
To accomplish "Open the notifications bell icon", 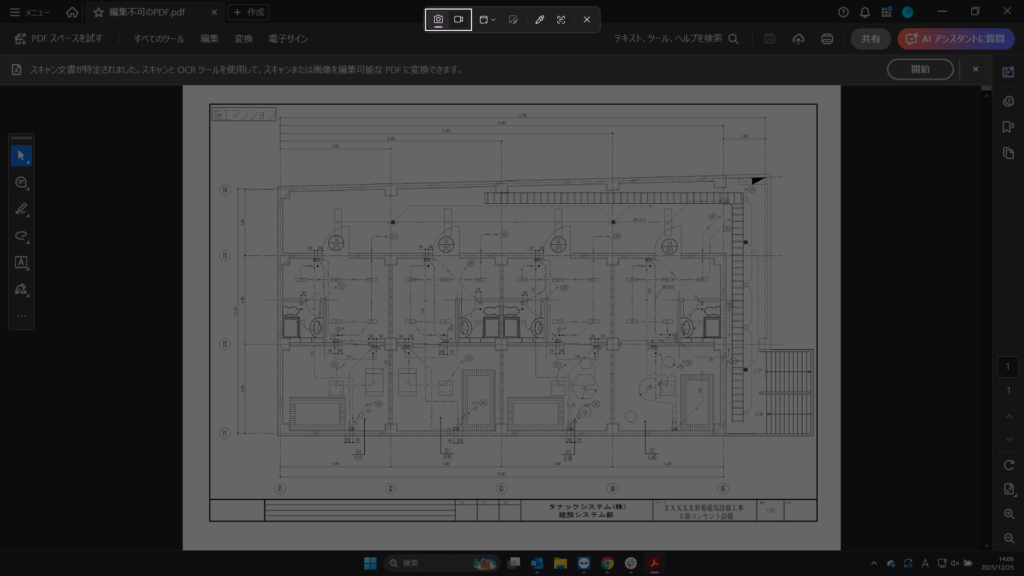I will click(x=862, y=13).
